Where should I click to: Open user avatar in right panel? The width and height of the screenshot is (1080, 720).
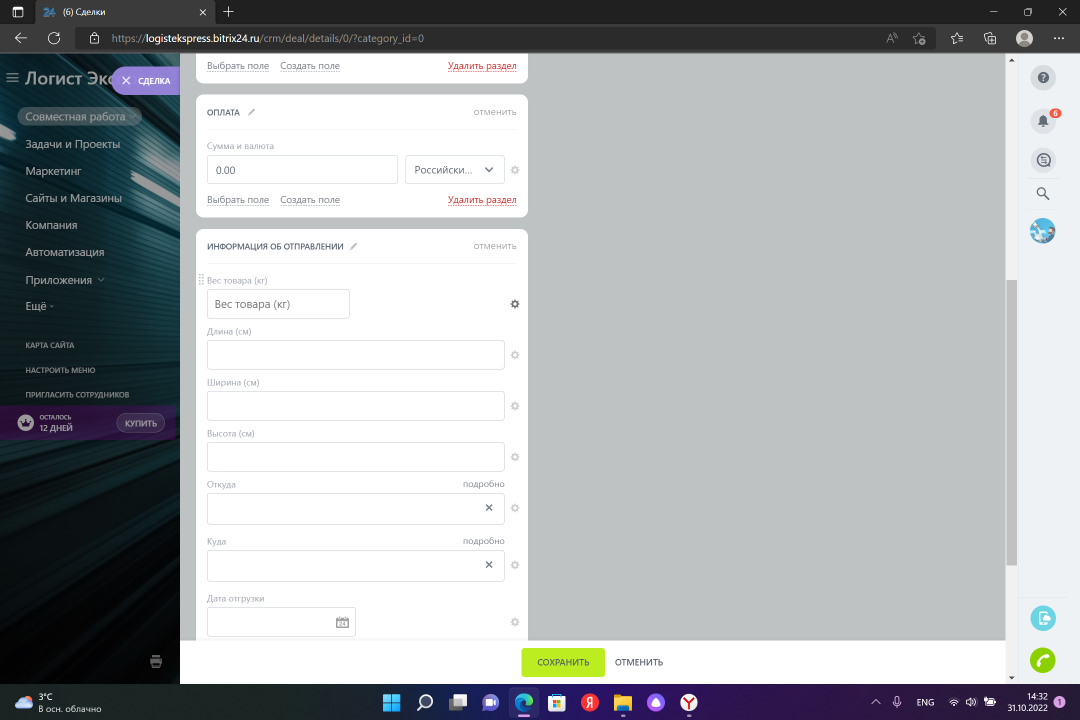click(x=1042, y=231)
